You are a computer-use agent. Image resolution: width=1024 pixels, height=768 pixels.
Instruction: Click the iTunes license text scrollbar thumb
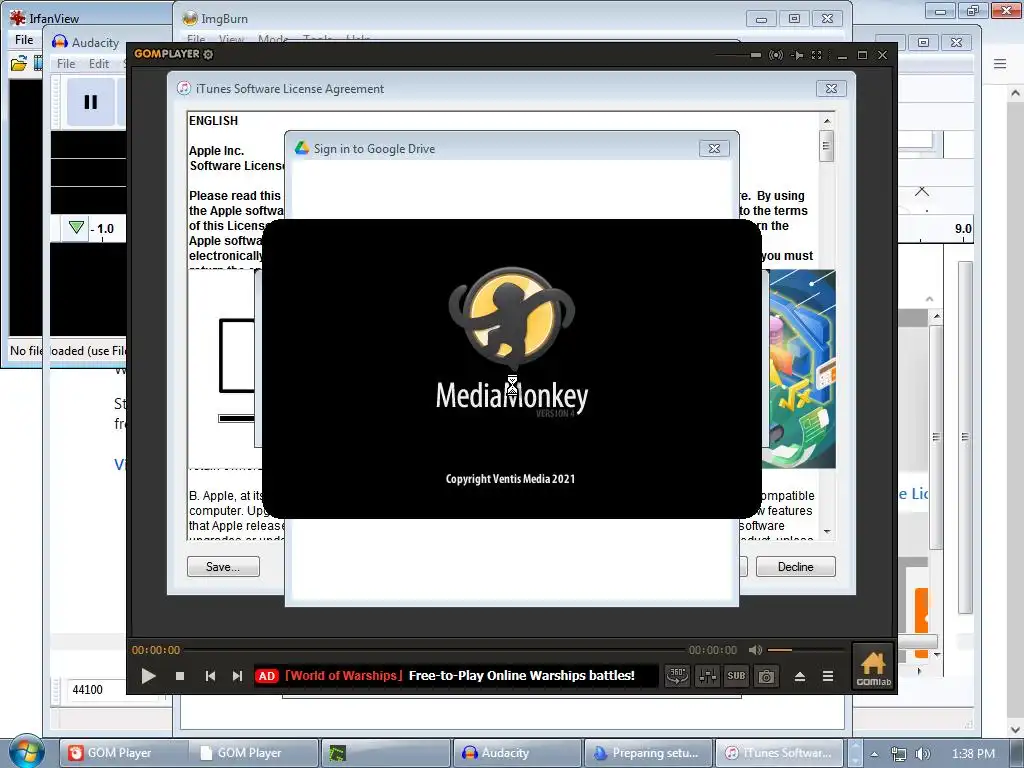(x=826, y=146)
